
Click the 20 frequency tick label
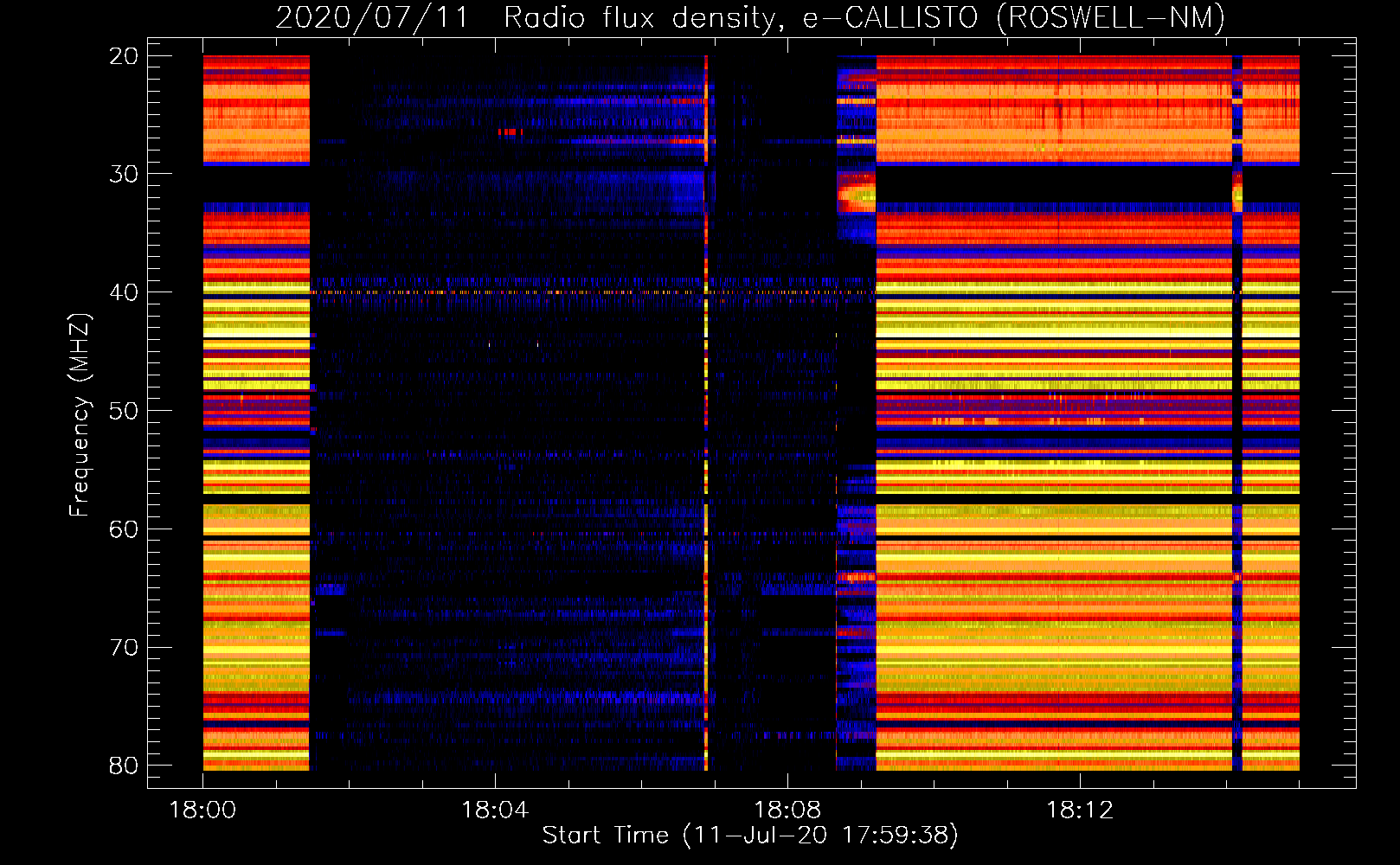[125, 56]
